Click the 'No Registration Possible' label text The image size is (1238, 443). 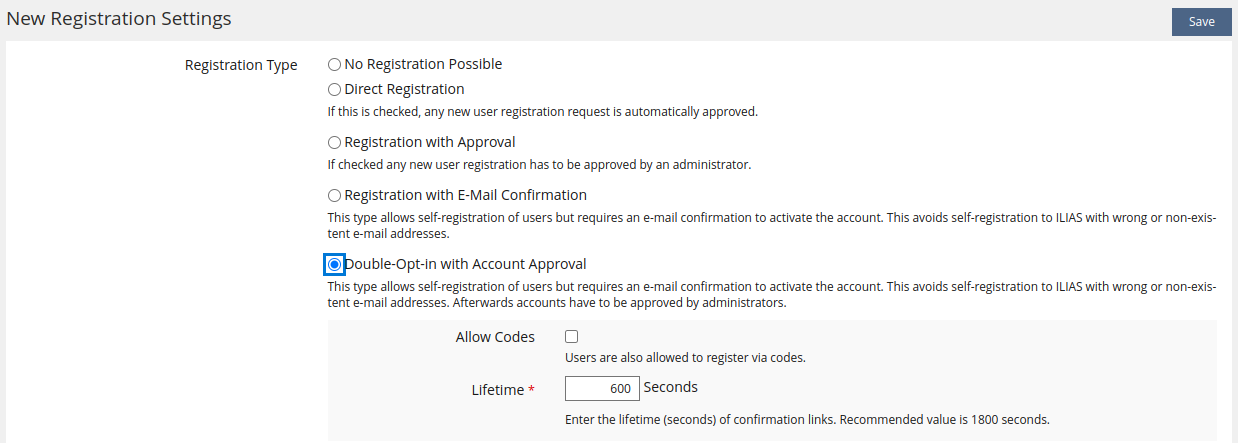click(x=423, y=64)
